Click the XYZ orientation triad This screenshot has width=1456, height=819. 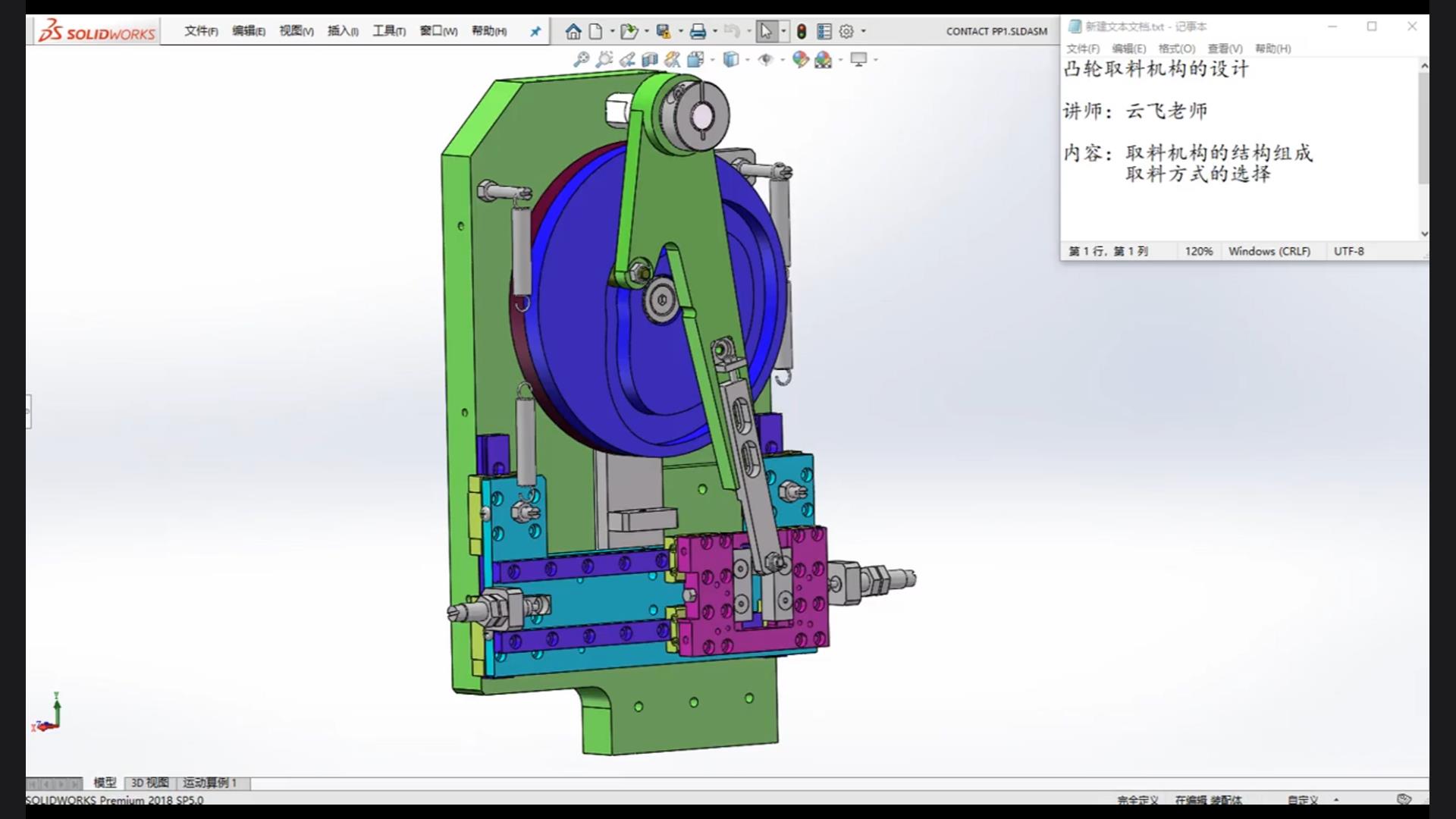point(46,713)
